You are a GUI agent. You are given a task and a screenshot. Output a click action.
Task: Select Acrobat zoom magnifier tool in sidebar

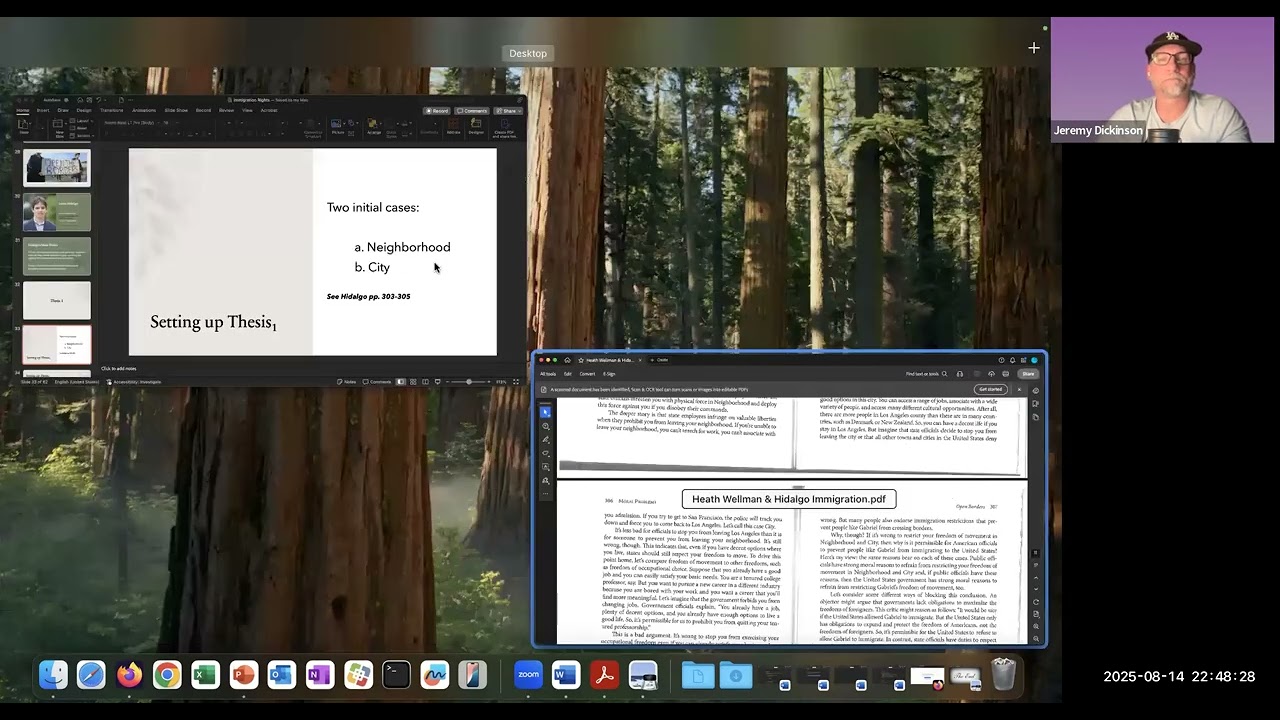(x=545, y=426)
